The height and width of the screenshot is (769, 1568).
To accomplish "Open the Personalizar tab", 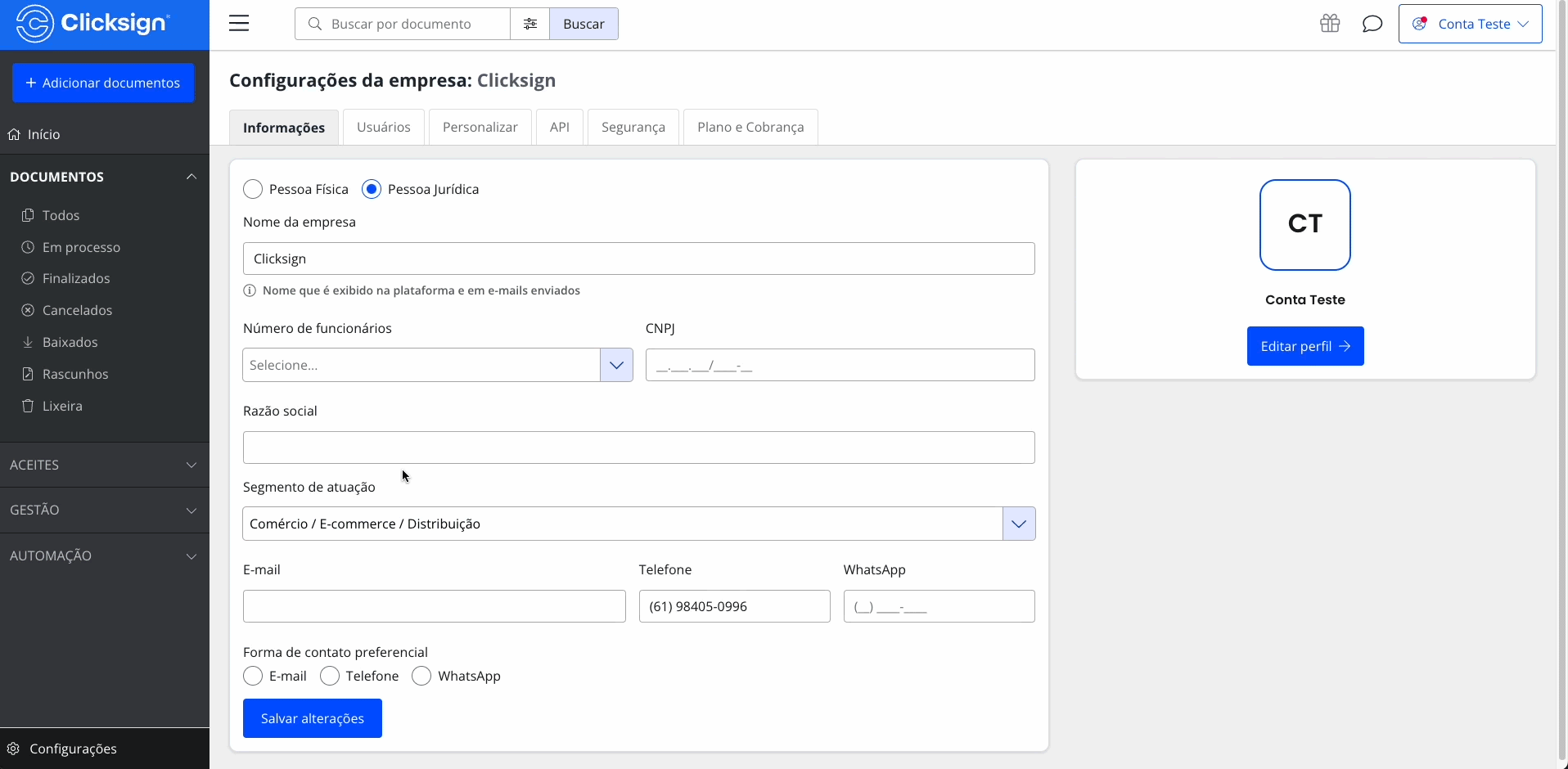I will pos(480,127).
